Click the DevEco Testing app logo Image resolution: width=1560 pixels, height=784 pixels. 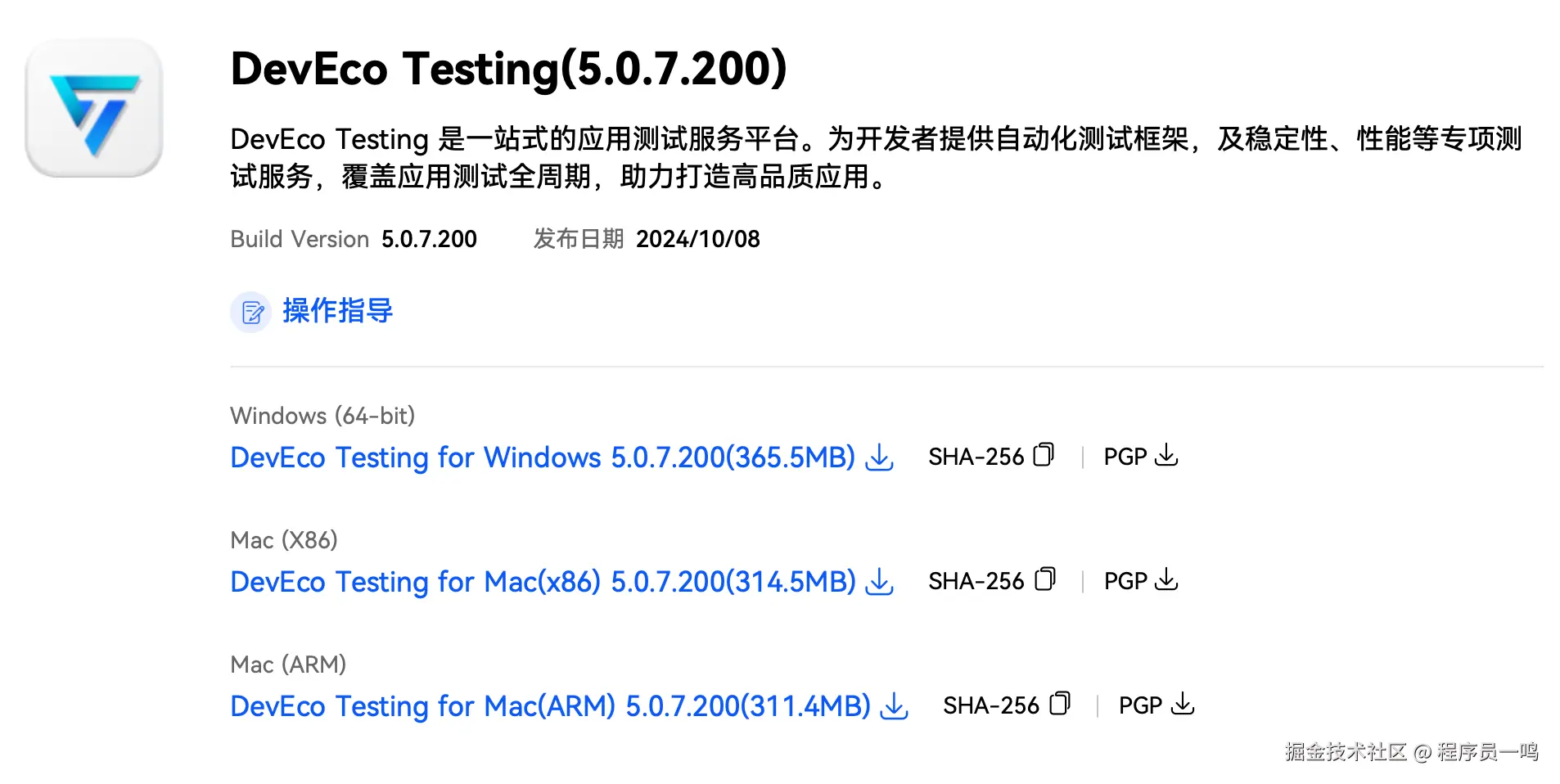pos(94,108)
